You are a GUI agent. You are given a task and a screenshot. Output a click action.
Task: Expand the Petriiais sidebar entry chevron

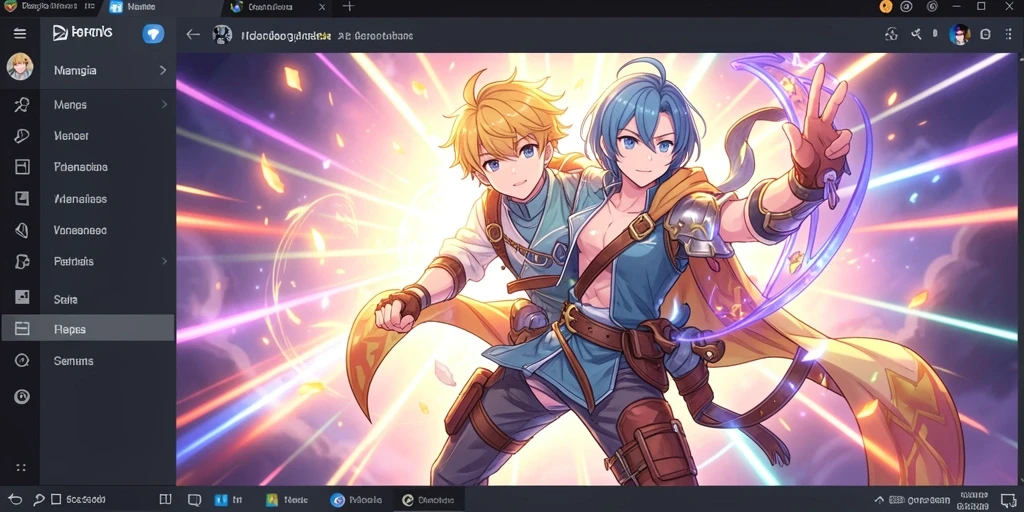(x=164, y=261)
